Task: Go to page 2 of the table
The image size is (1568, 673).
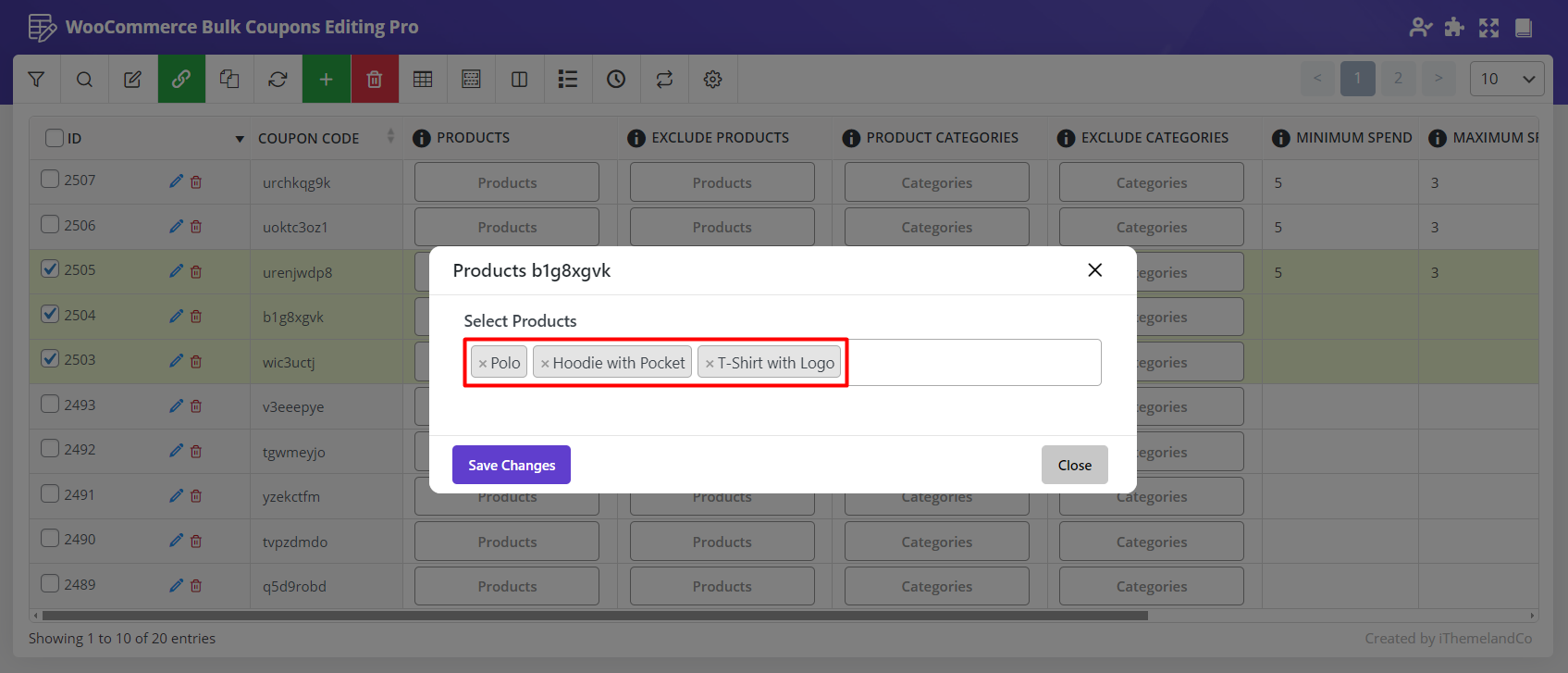Action: 1398,79
